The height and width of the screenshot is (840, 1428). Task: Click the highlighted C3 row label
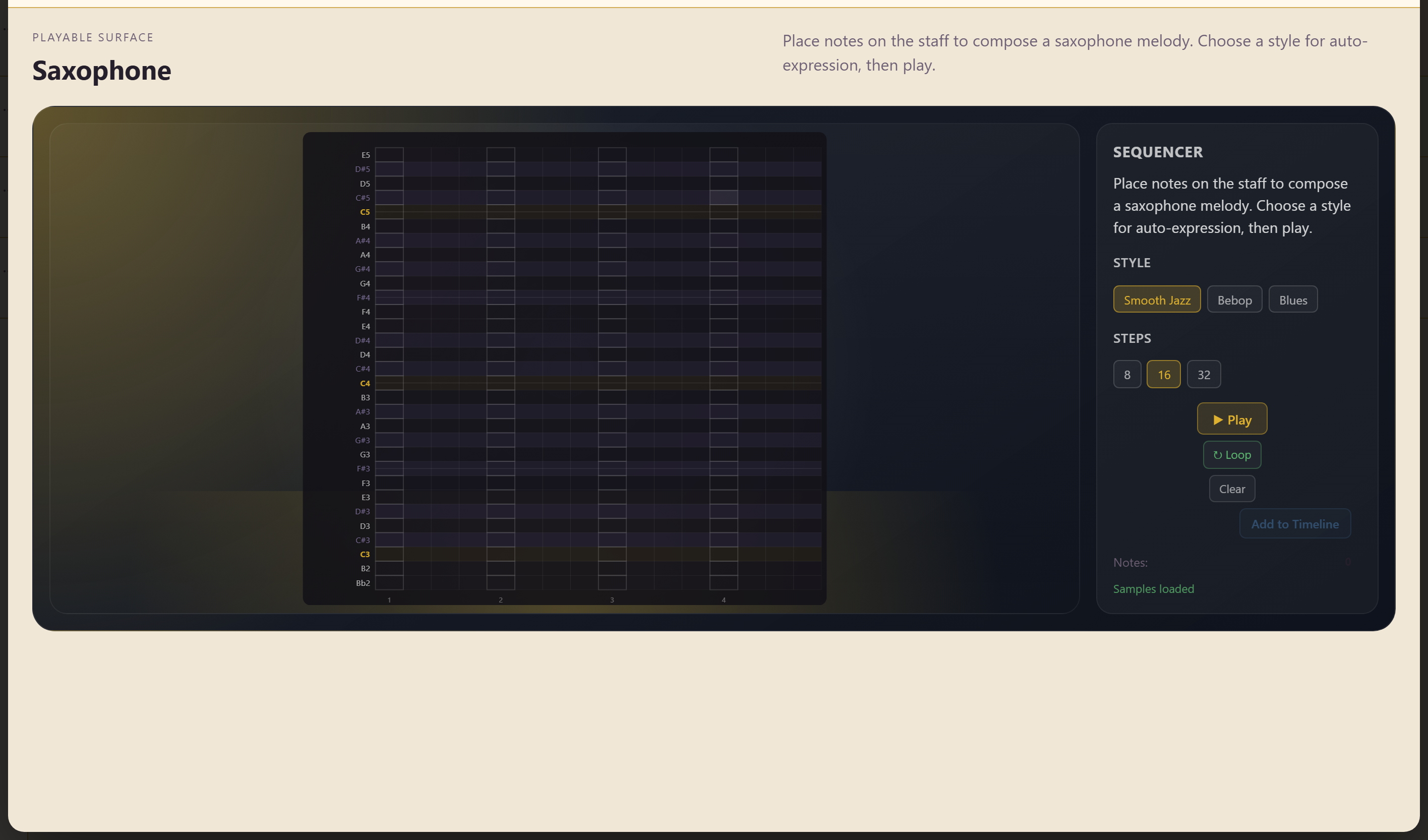click(x=365, y=554)
